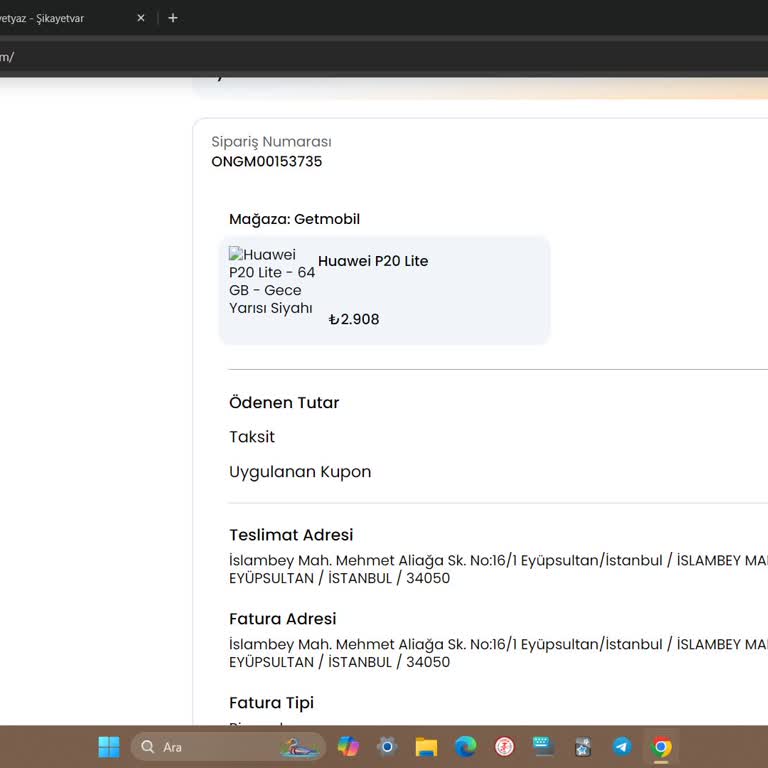Open the Windows Start menu
The width and height of the screenshot is (768, 768).
[x=109, y=747]
